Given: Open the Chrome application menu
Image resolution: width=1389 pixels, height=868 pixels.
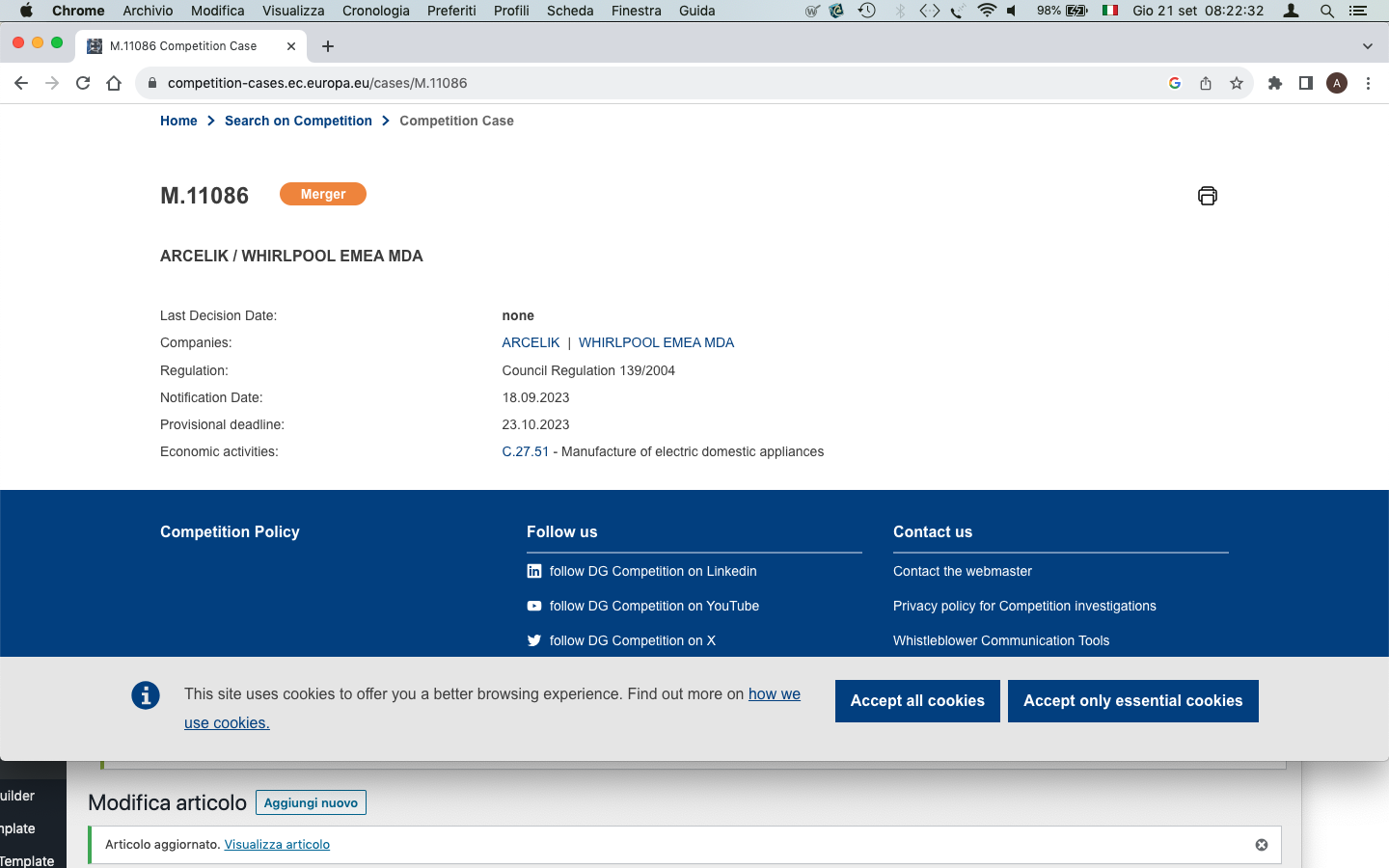Looking at the screenshot, I should pyautogui.click(x=78, y=11).
